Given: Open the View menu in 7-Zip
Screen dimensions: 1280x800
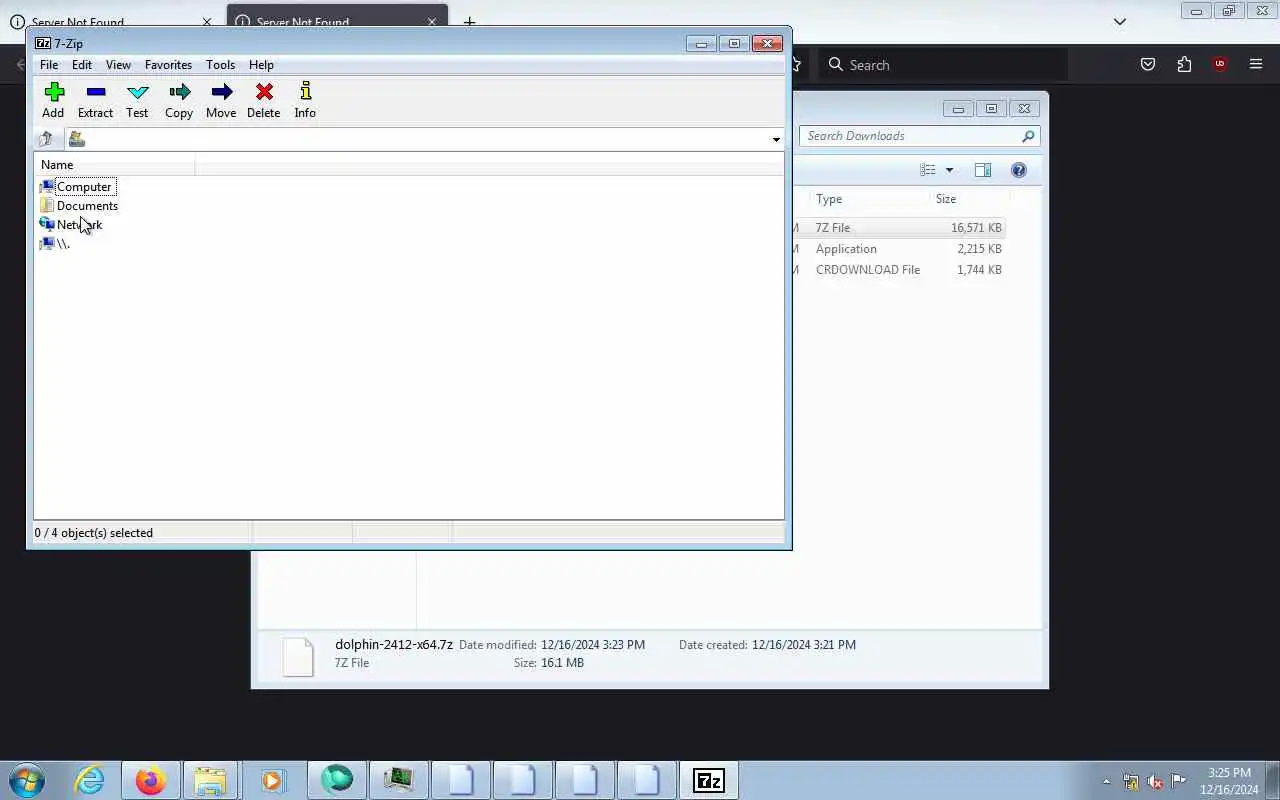Looking at the screenshot, I should coord(118,65).
